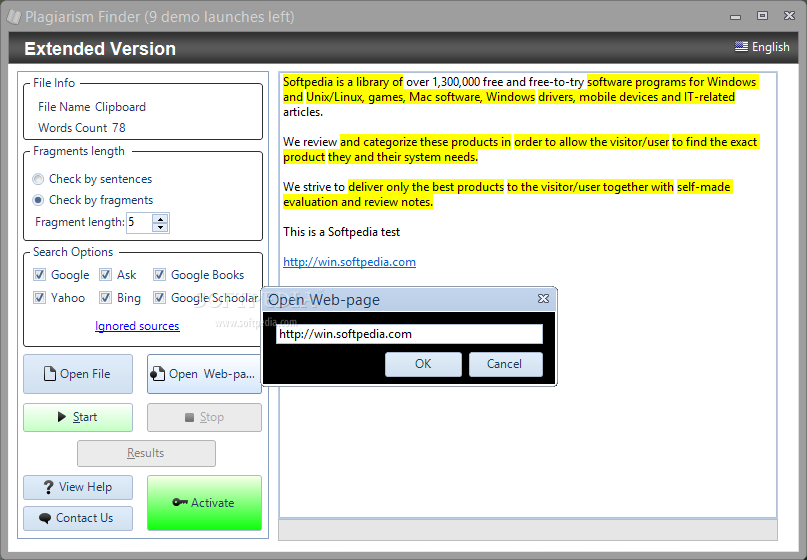Click the Open Web-page button
Viewport: 807px width, 560px height.
(204, 374)
